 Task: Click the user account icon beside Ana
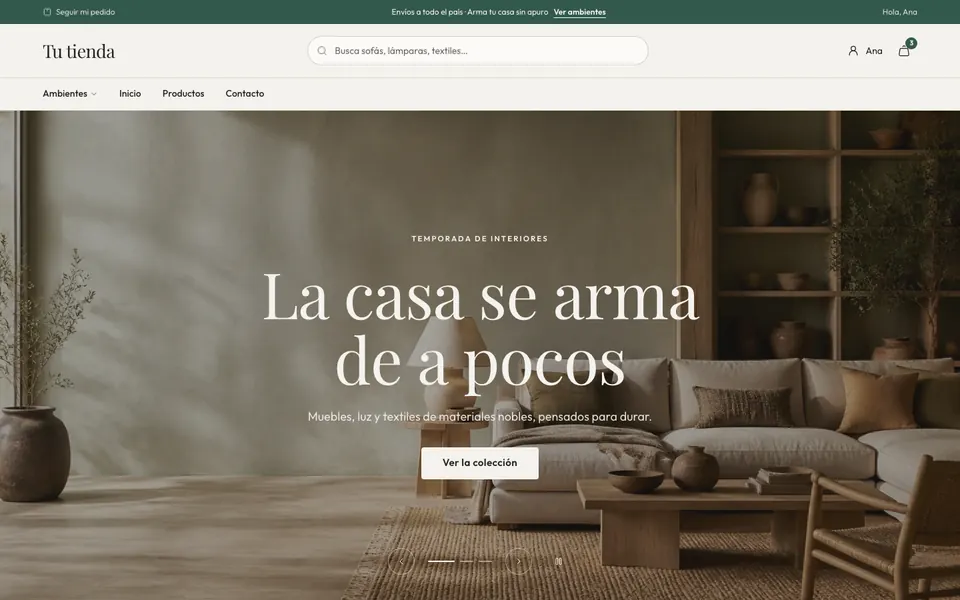click(853, 51)
